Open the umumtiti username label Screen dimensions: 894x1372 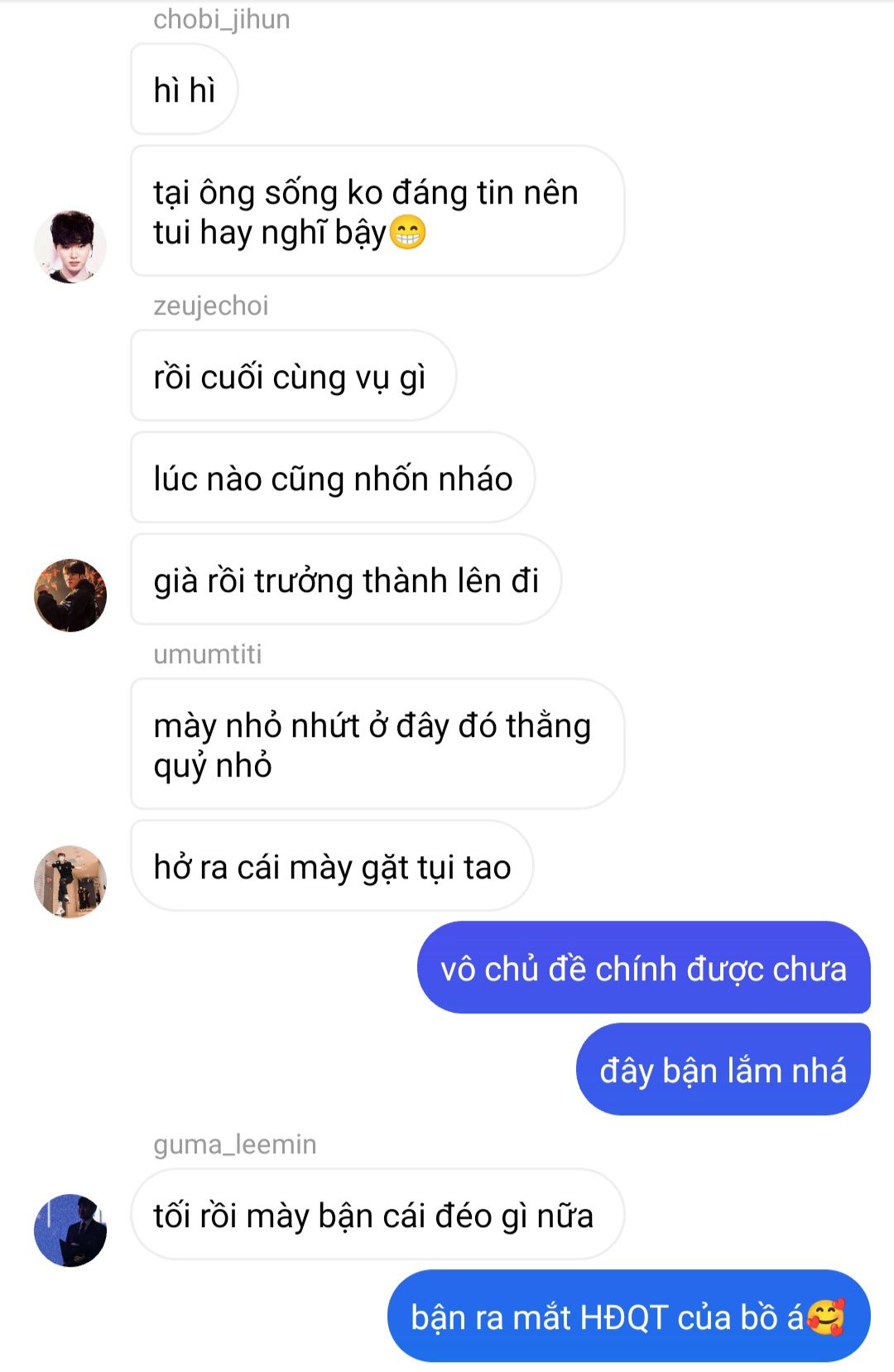(x=208, y=654)
